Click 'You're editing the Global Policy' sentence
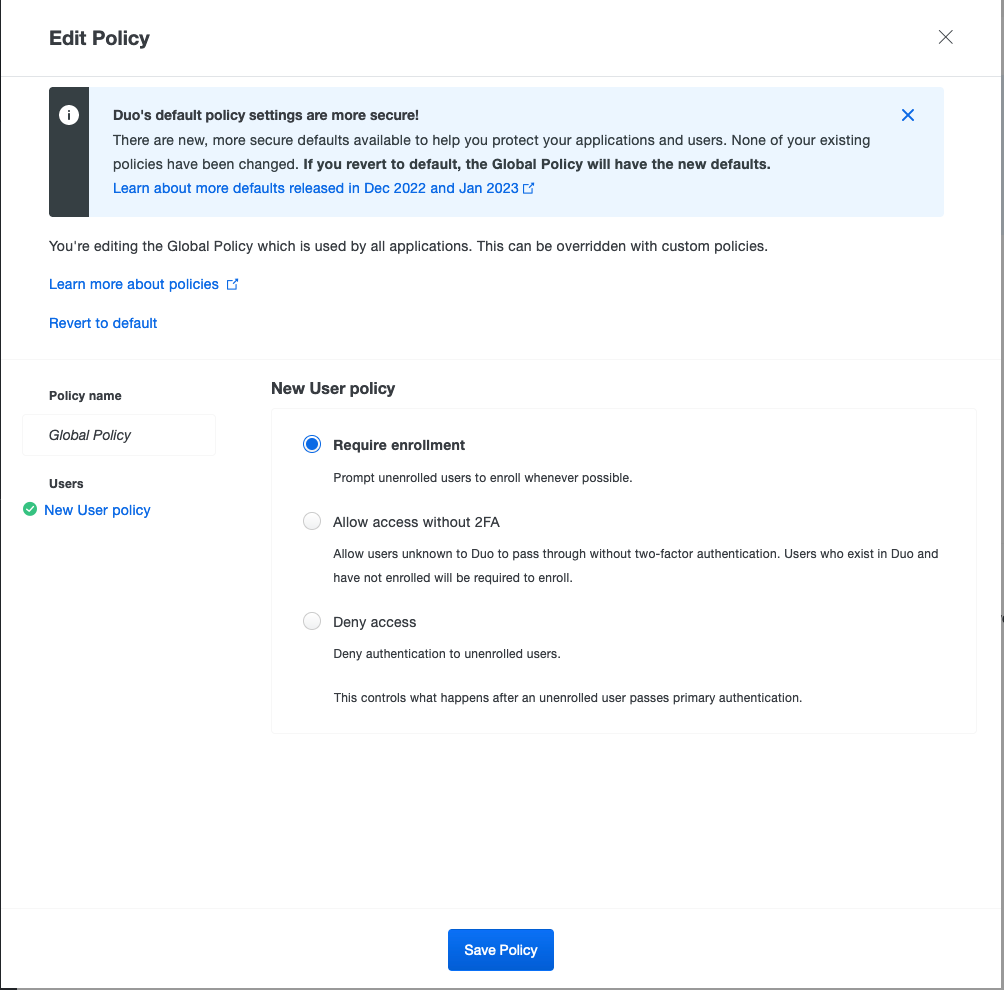This screenshot has height=990, width=1004. point(409,247)
